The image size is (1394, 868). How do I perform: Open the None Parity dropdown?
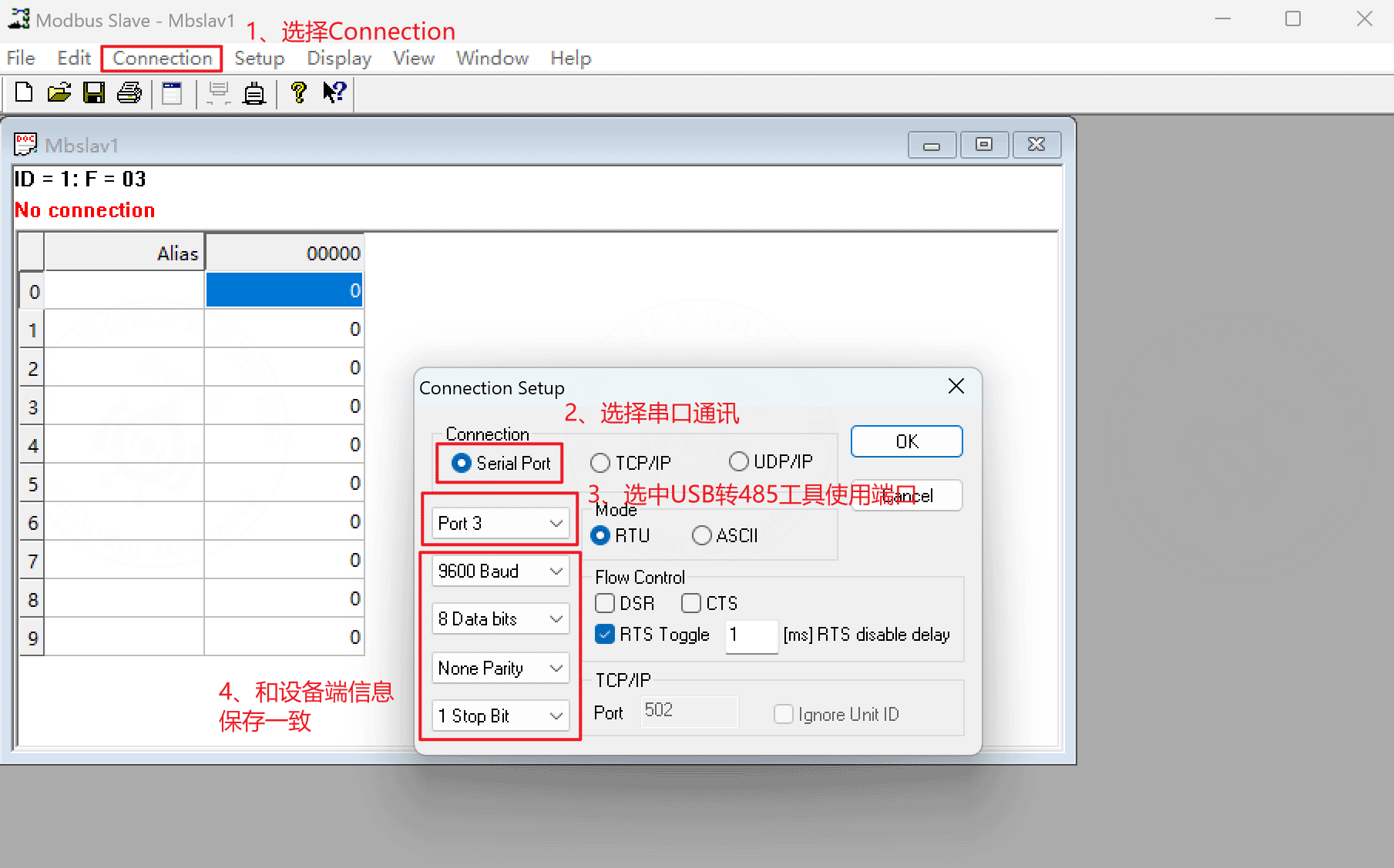pos(501,669)
